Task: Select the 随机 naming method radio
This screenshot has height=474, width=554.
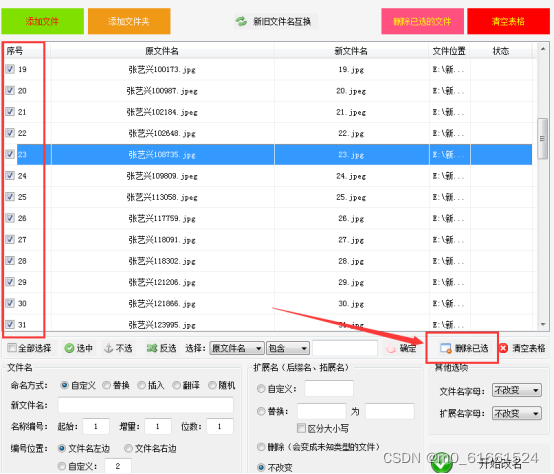Action: (x=212, y=385)
